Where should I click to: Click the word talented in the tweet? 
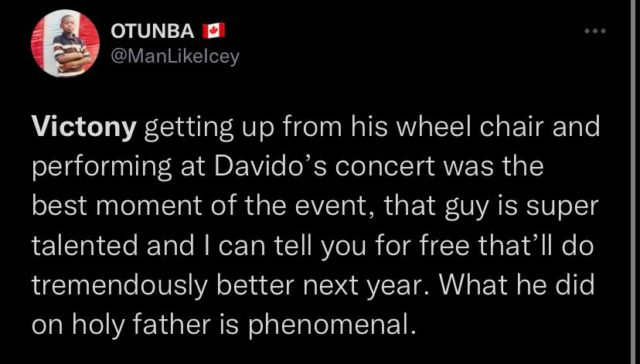[x=85, y=246]
